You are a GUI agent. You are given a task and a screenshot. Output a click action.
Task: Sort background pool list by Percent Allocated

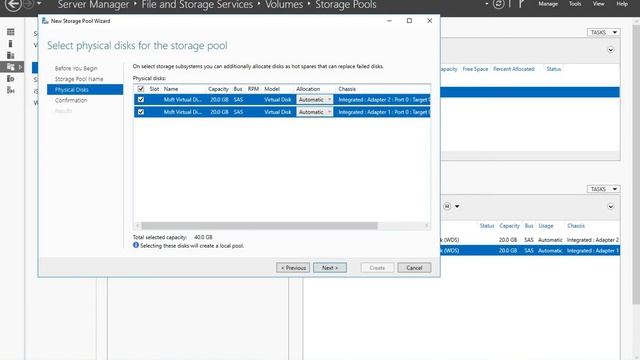(x=513, y=69)
